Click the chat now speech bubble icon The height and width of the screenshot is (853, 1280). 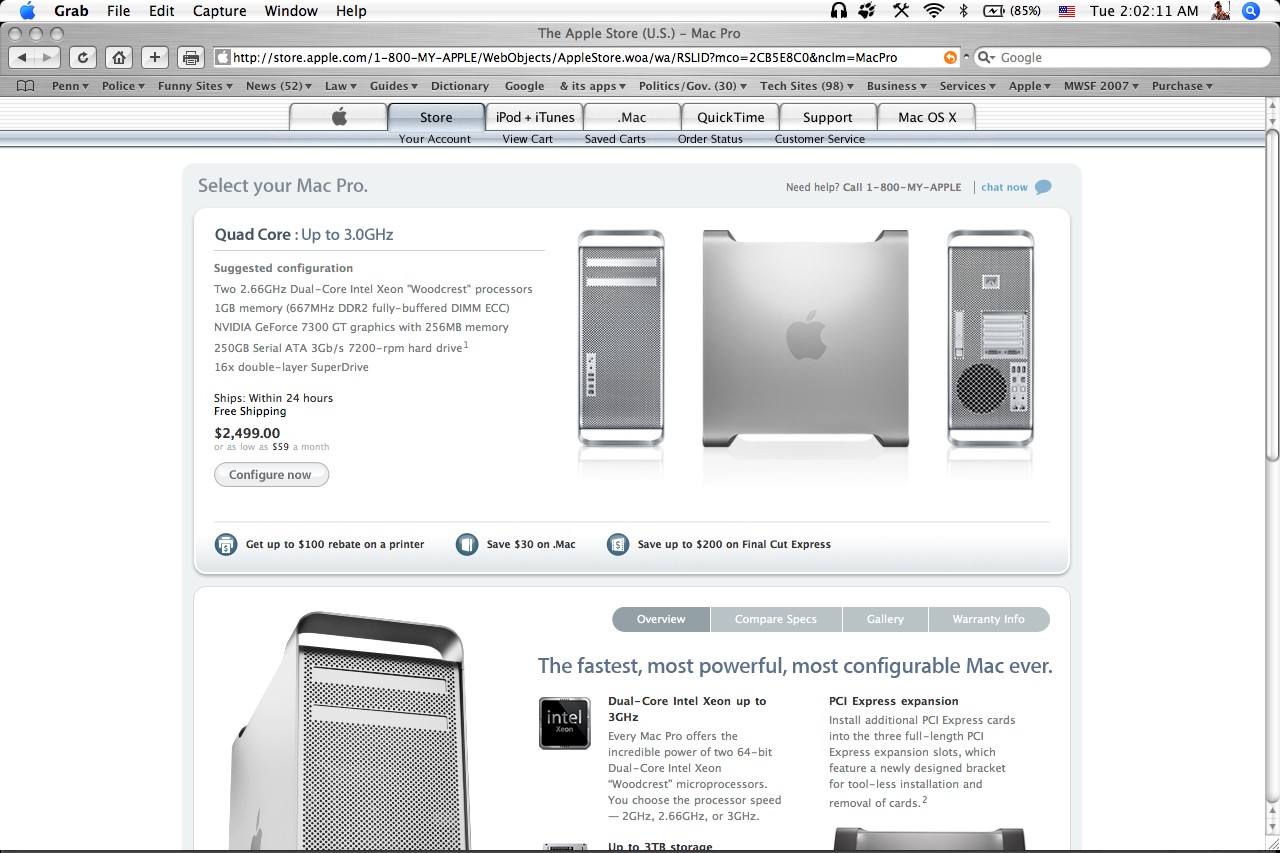[x=1043, y=187]
